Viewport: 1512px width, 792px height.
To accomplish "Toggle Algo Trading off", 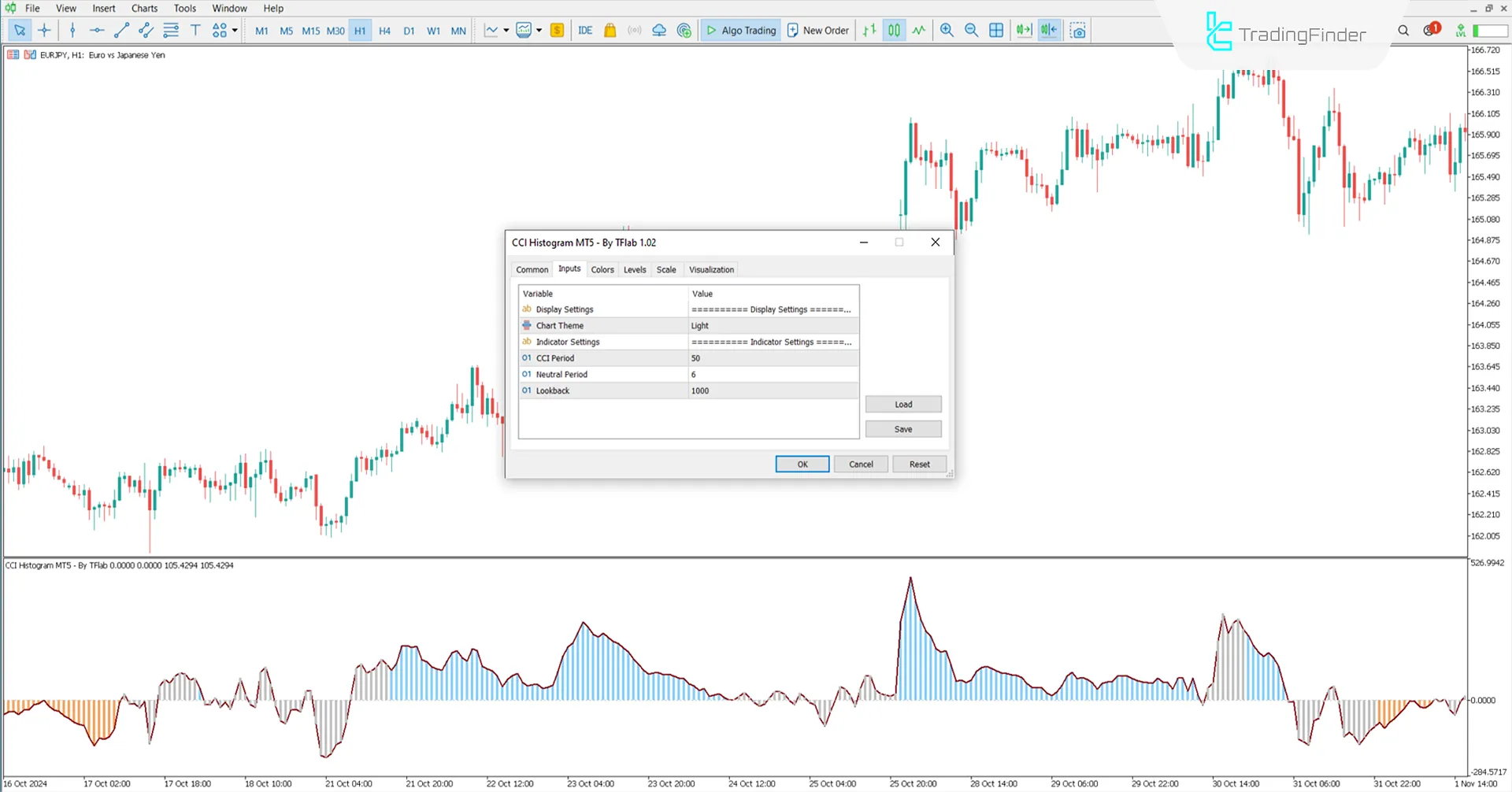I will click(x=740, y=30).
